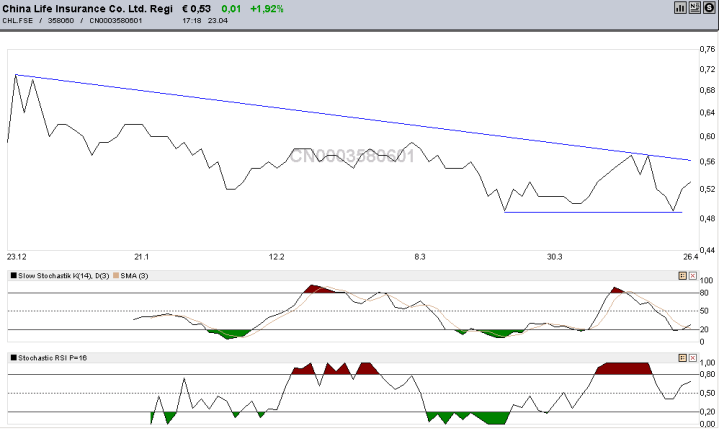Click the 0,44 price axis label

click(707, 250)
